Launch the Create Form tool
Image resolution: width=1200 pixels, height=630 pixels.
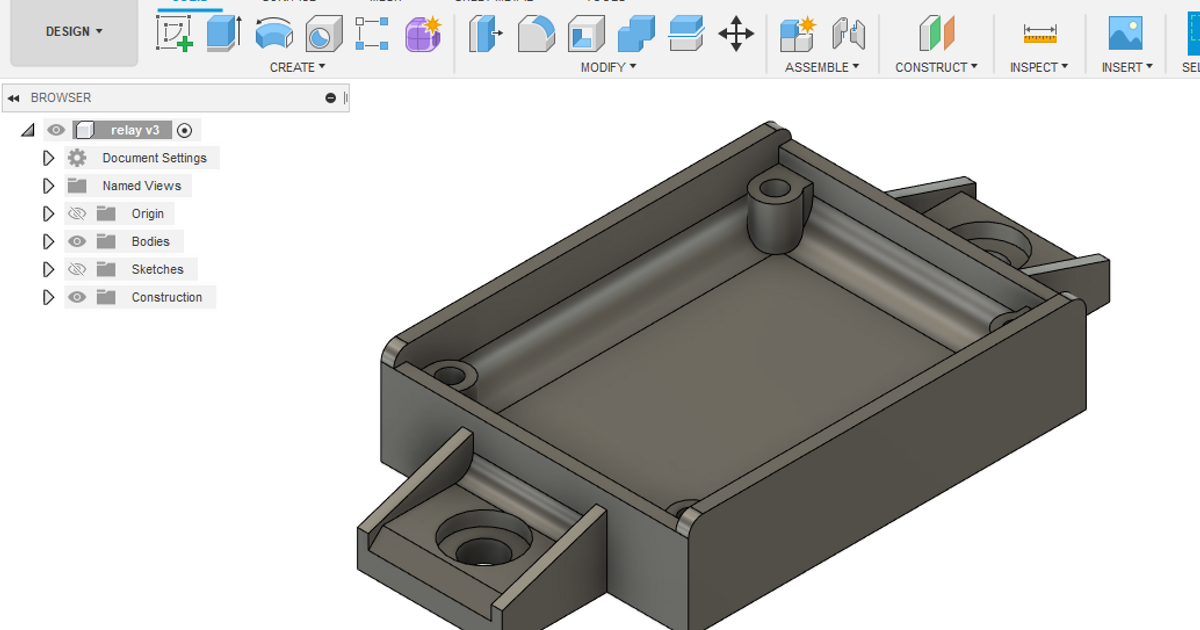tap(421, 33)
